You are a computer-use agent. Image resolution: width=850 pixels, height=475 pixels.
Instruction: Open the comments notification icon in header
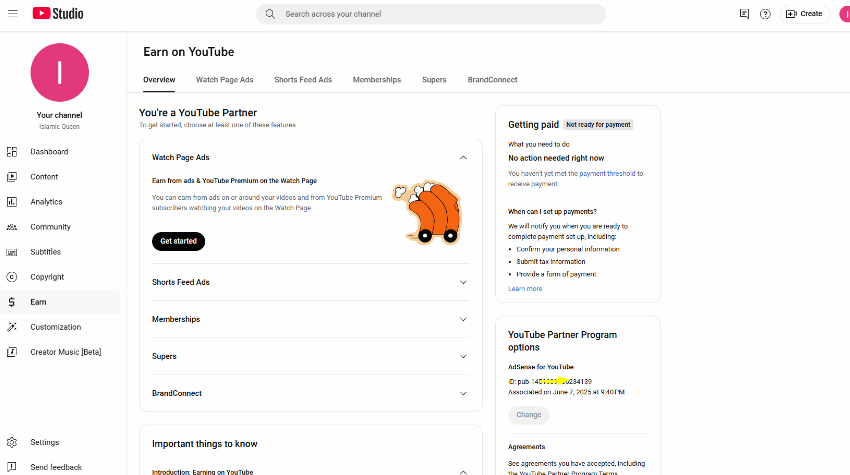tap(744, 14)
